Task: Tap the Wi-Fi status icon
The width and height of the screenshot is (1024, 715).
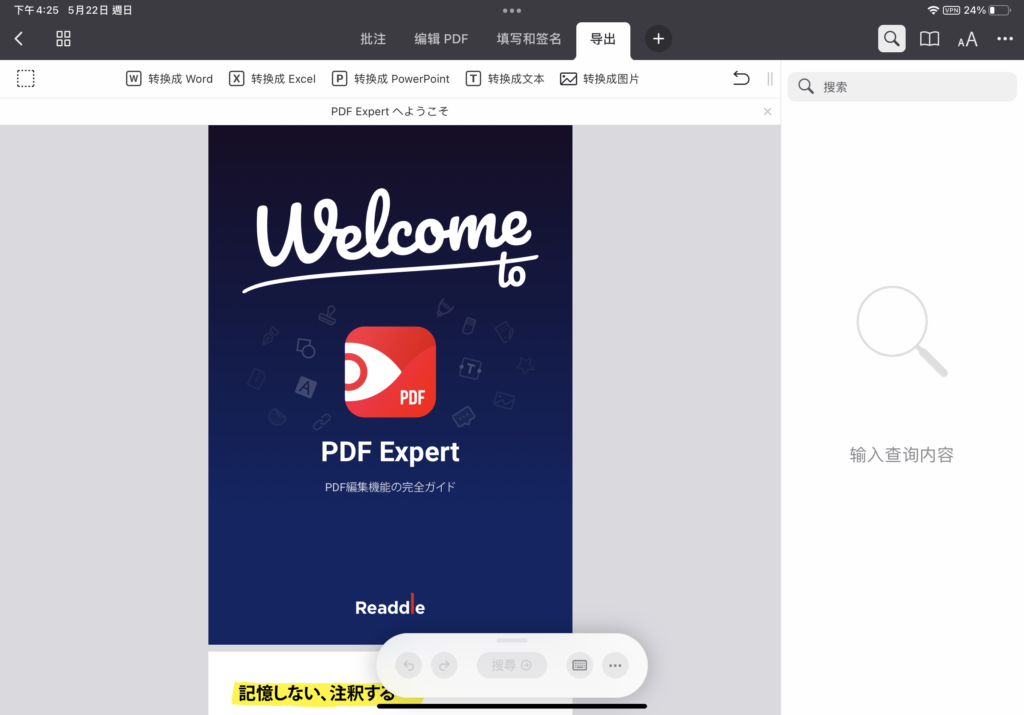Action: [x=933, y=10]
